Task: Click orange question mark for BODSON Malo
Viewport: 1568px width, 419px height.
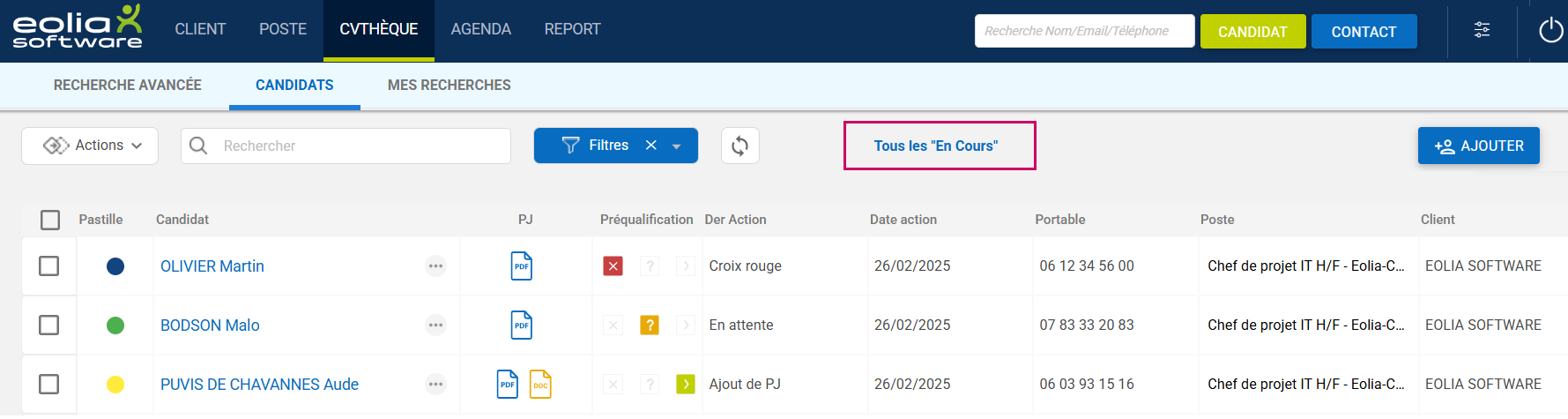Action: tap(650, 325)
